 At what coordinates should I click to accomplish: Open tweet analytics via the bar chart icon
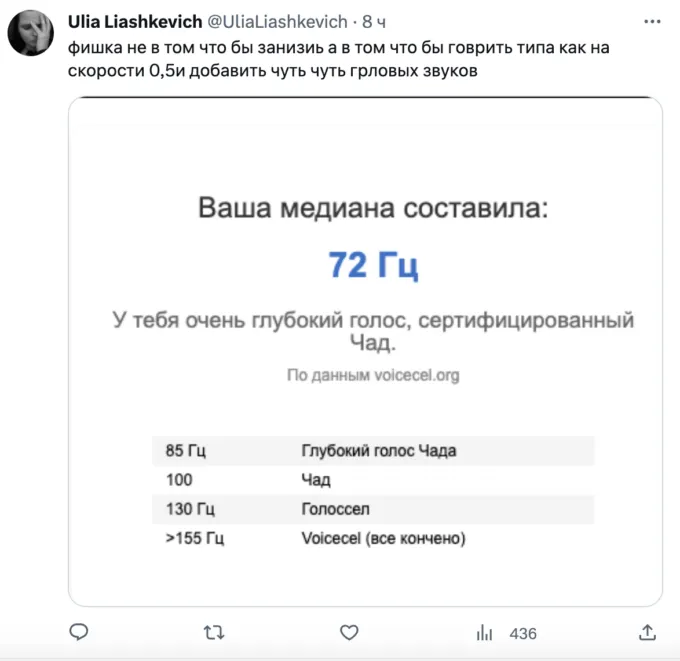[485, 633]
